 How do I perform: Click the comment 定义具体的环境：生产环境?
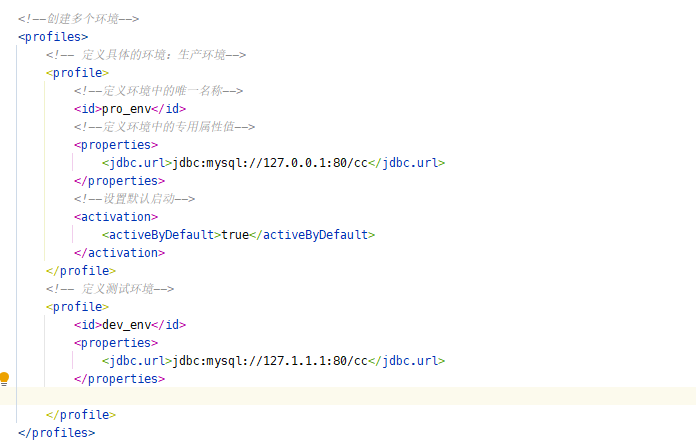tap(146, 55)
